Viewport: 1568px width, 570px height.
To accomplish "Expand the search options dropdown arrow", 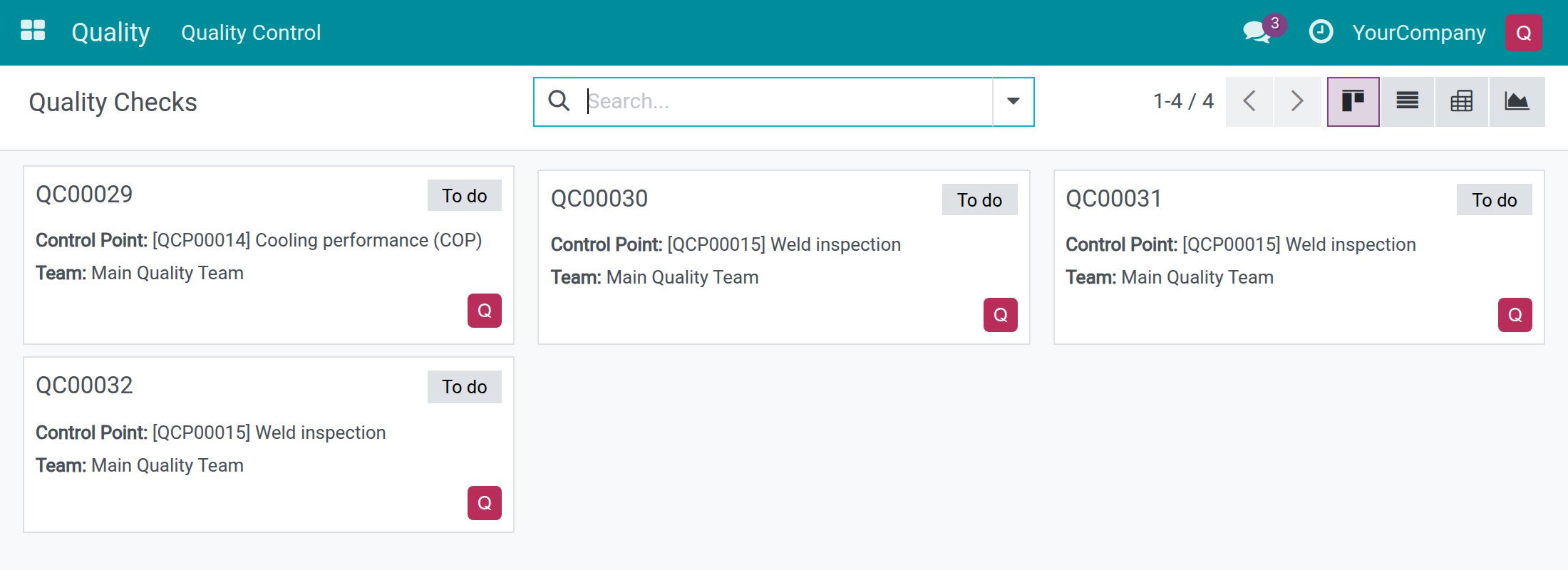I will (x=1013, y=101).
